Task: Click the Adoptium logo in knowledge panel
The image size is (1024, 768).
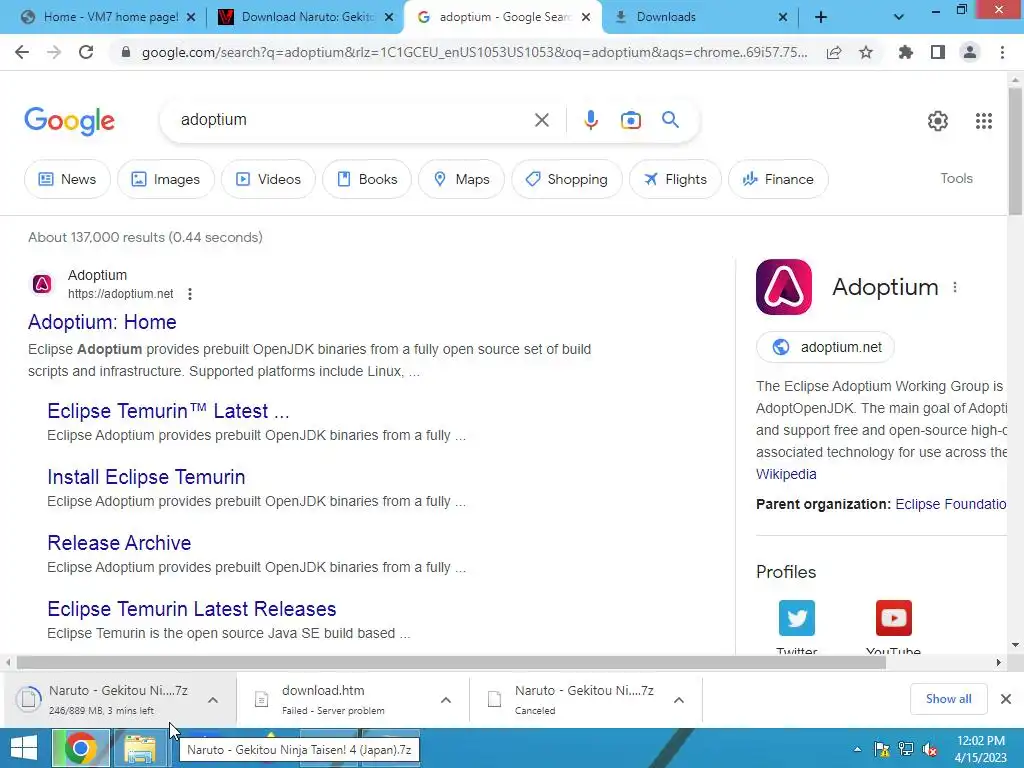Action: coord(784,287)
